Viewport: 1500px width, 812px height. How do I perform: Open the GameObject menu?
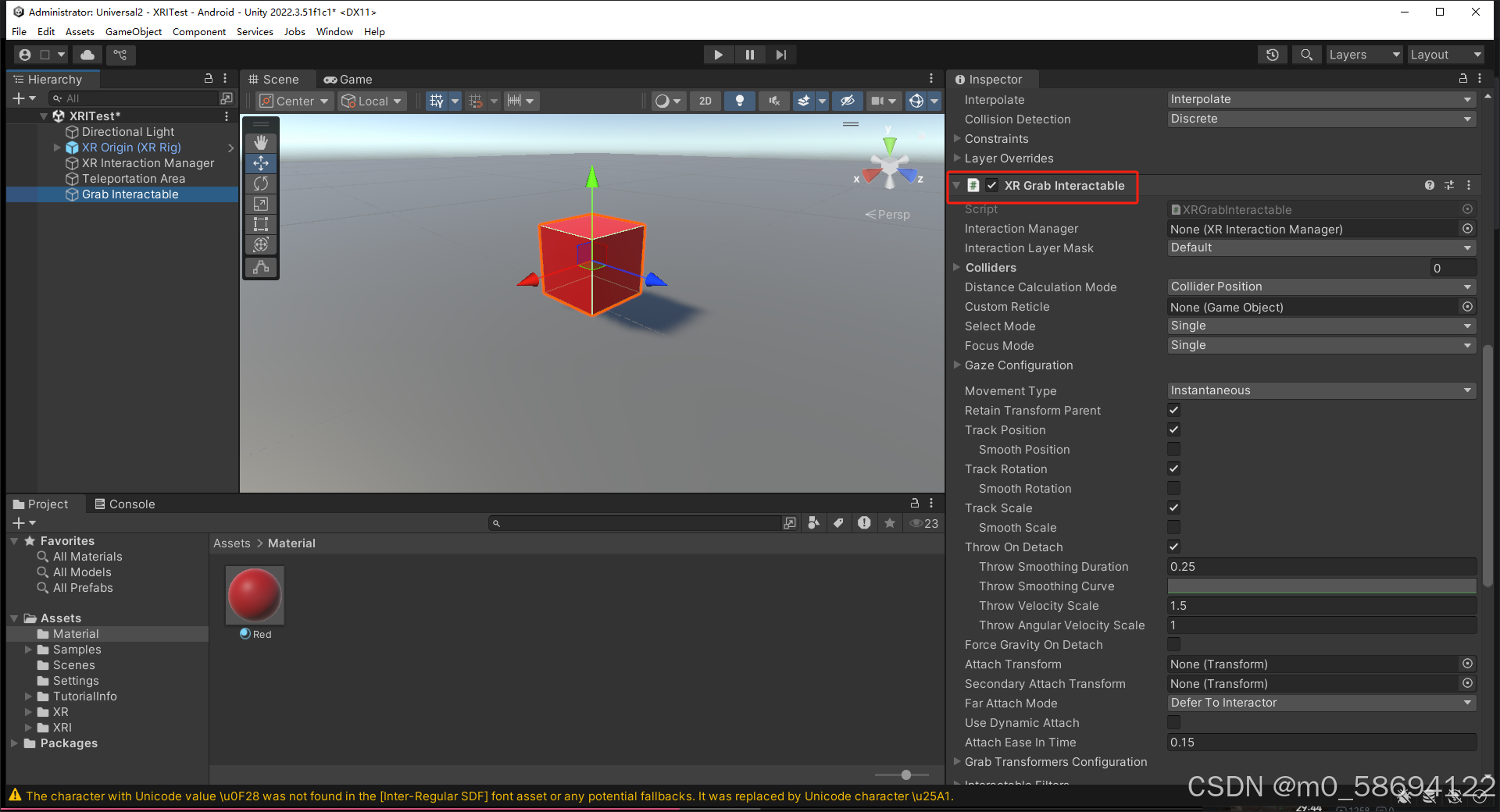click(133, 31)
